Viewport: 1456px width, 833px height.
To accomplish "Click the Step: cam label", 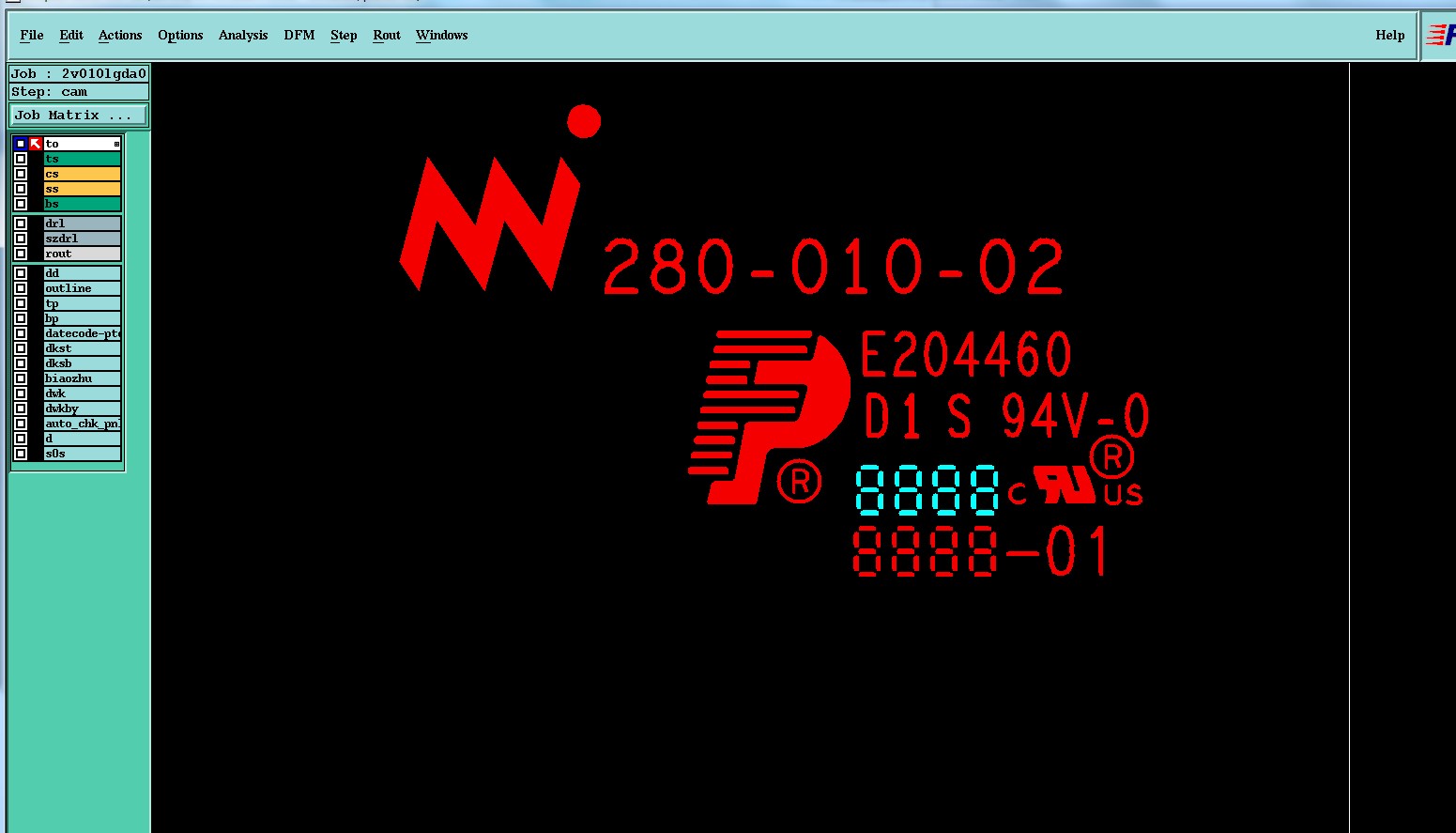I will (79, 92).
